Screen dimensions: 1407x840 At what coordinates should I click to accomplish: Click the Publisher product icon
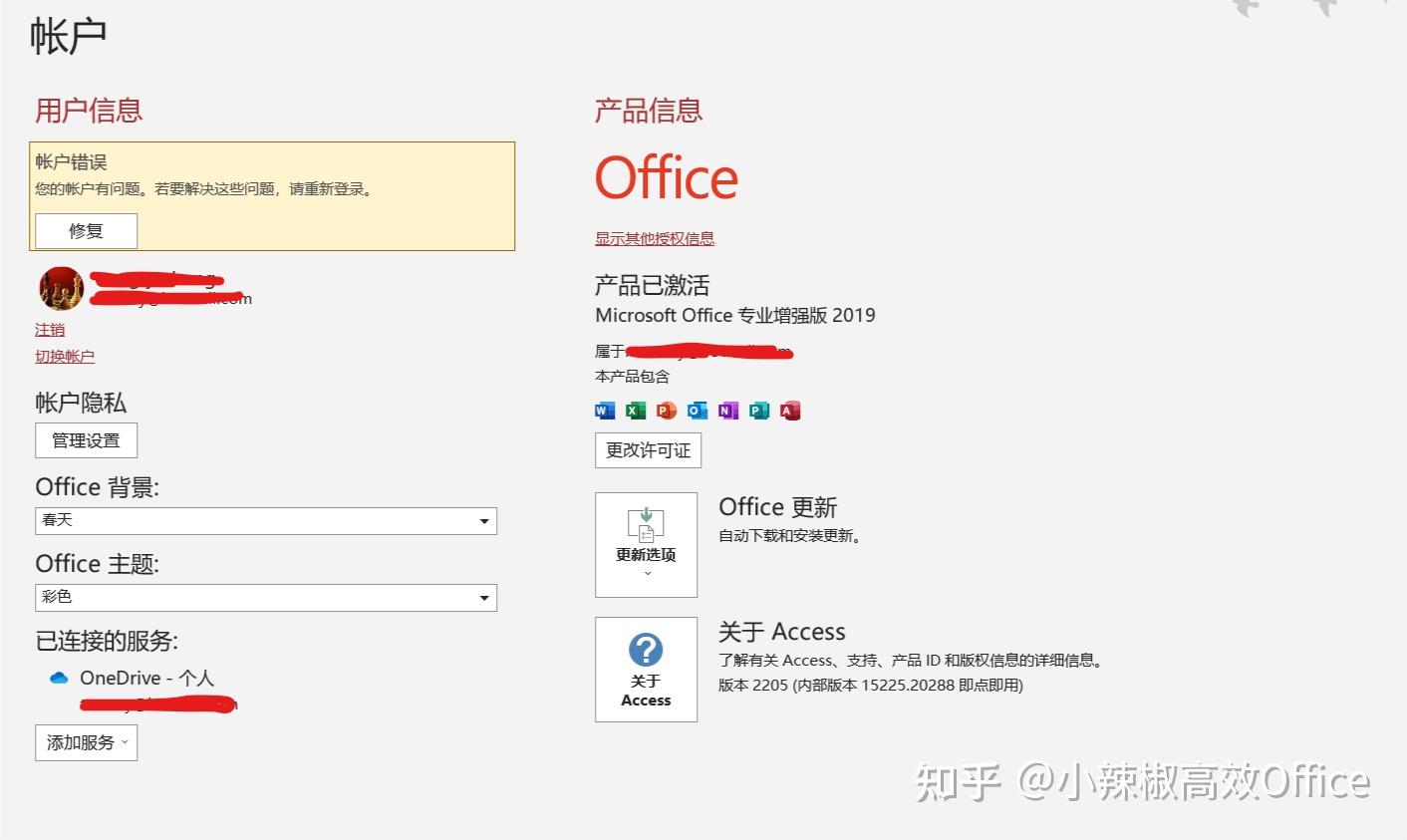[x=759, y=410]
